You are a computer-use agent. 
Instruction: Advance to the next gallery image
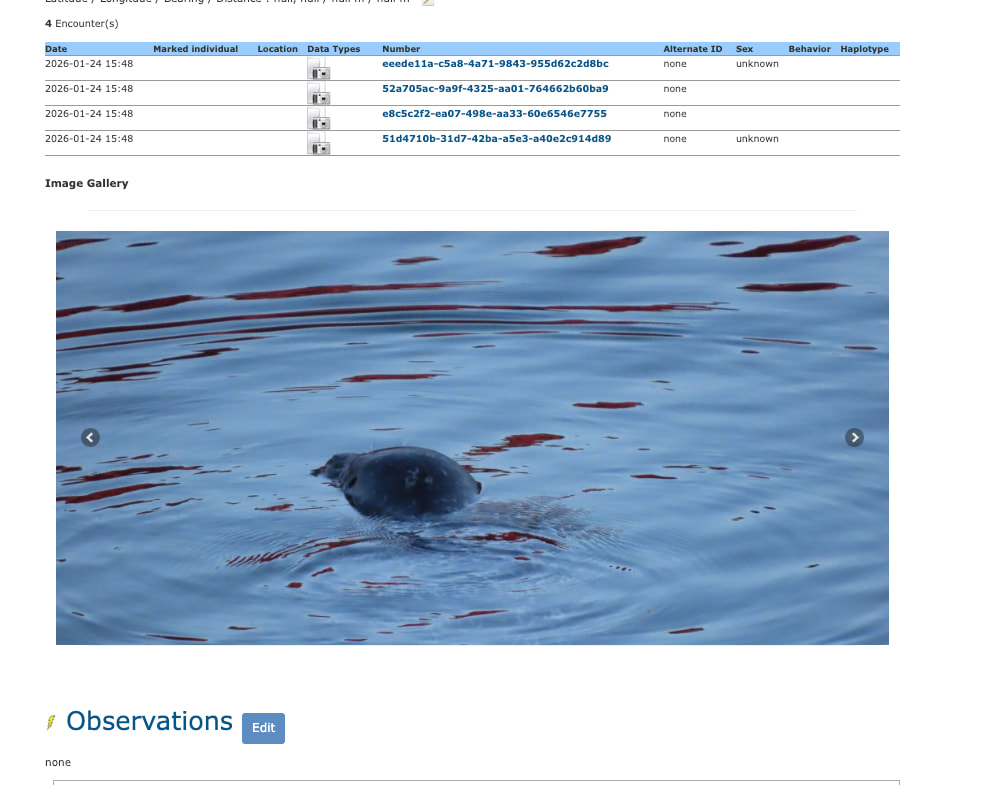click(x=854, y=437)
